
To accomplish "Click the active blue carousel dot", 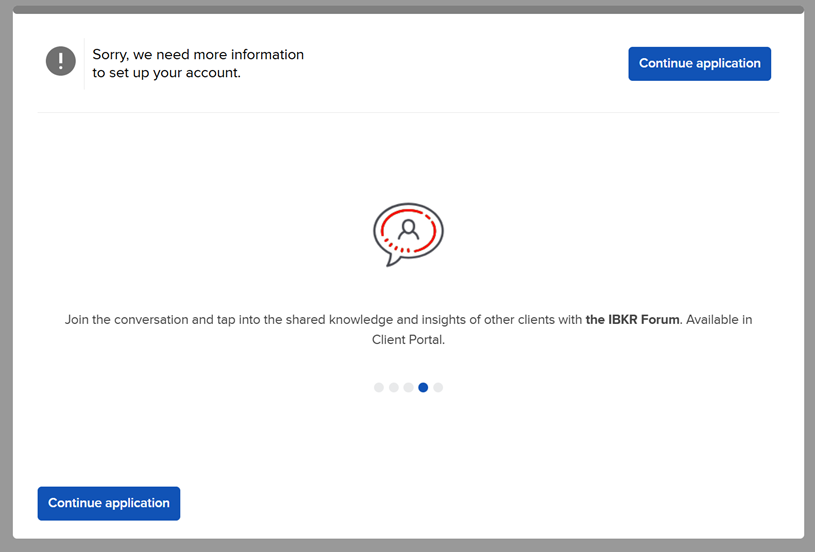I will click(x=423, y=387).
